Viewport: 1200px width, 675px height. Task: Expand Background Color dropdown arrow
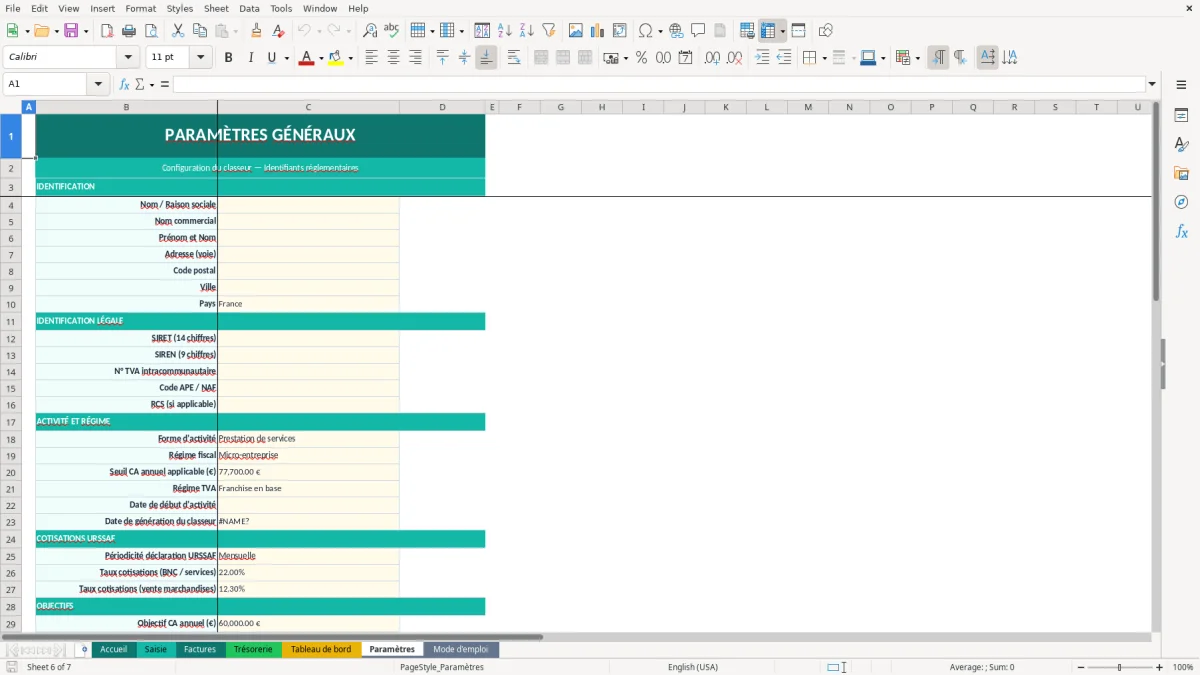click(349, 58)
